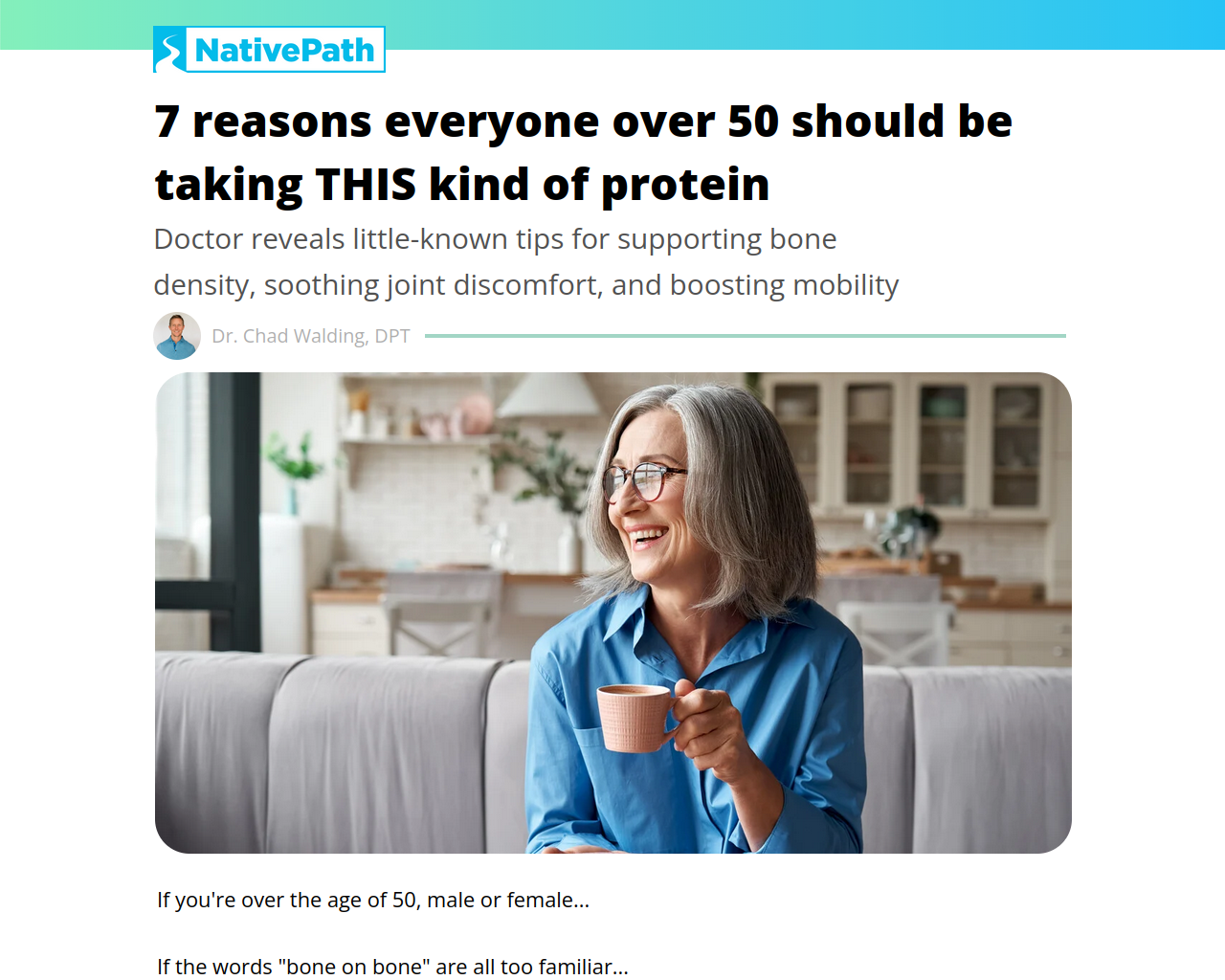Click subtitle line 'density, soothing joint discomfort'
Viewport: 1225px width, 980px height.
point(526,285)
